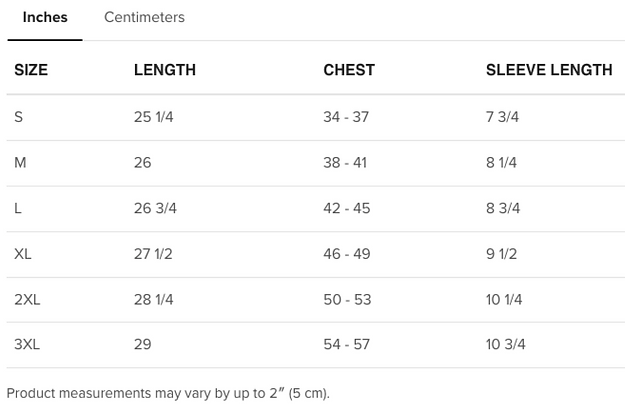Image resolution: width=625 pixels, height=413 pixels.
Task: Click the CHEST column header
Action: pos(349,70)
